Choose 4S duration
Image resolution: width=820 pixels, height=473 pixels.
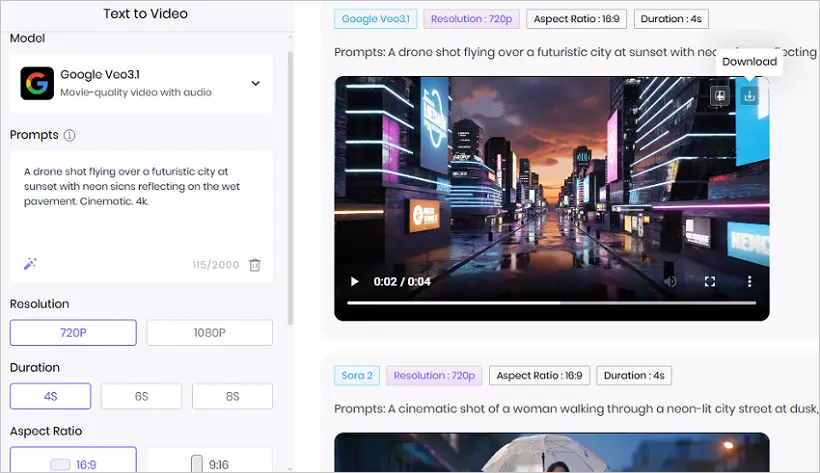[x=50, y=396]
